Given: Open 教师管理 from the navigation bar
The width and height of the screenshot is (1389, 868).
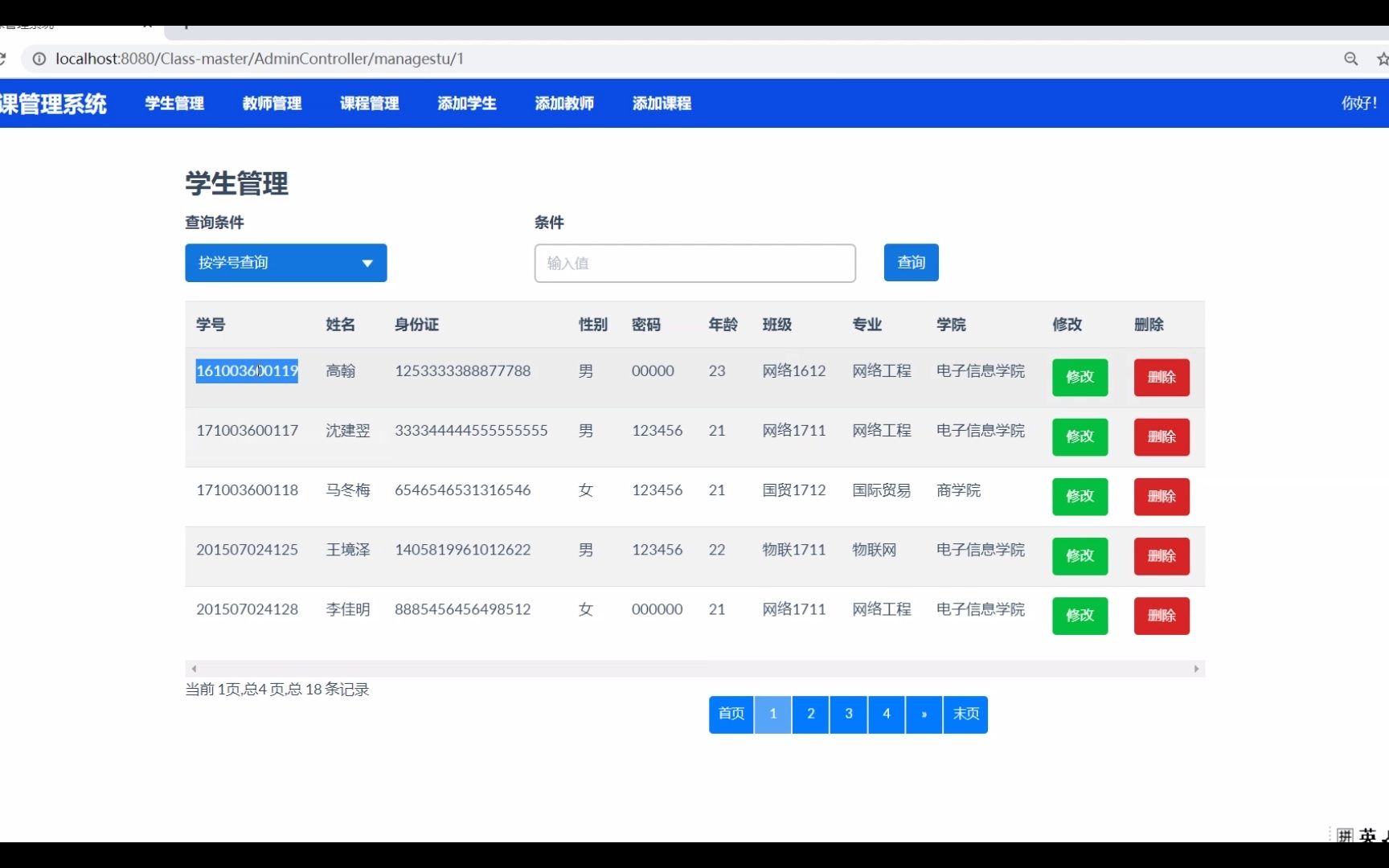Looking at the screenshot, I should (x=272, y=104).
